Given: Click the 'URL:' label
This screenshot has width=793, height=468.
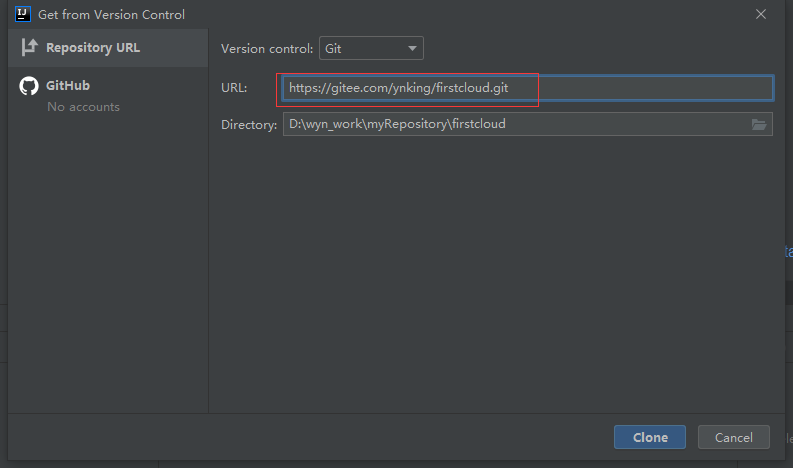Looking at the screenshot, I should click(x=234, y=88).
